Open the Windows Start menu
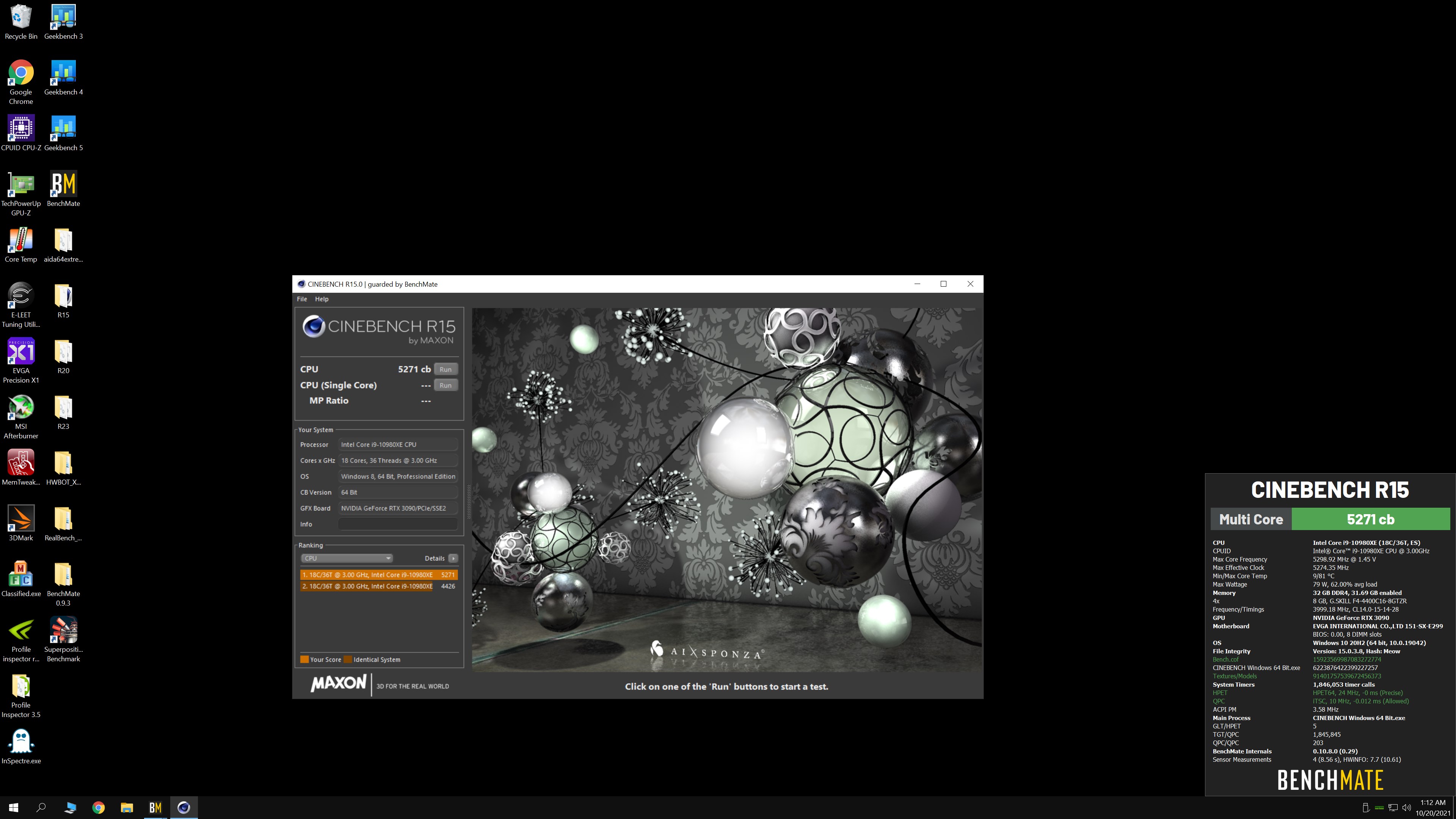The height and width of the screenshot is (819, 1456). tap(14, 808)
